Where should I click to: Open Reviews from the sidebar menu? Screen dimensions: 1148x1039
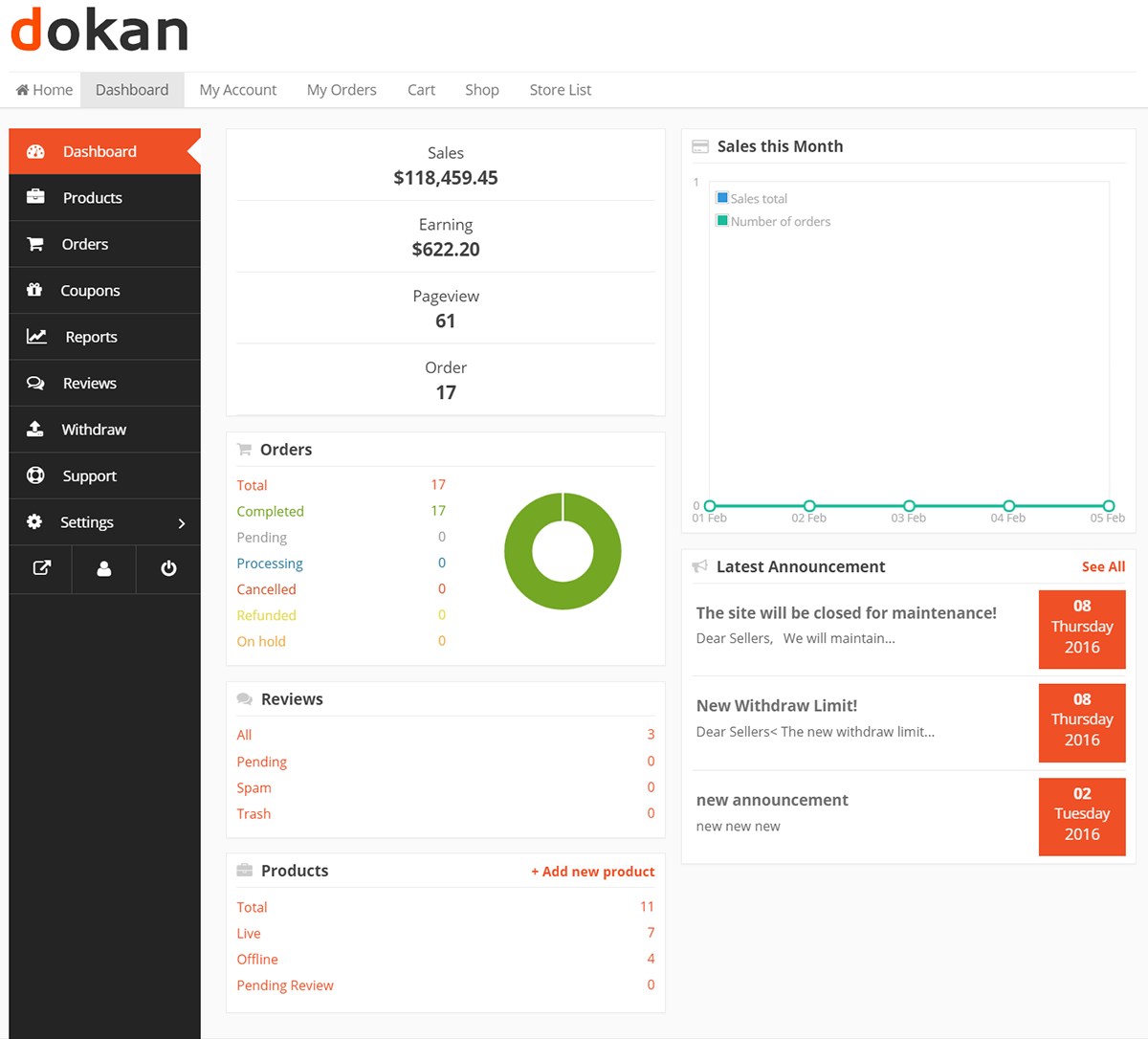(x=90, y=383)
